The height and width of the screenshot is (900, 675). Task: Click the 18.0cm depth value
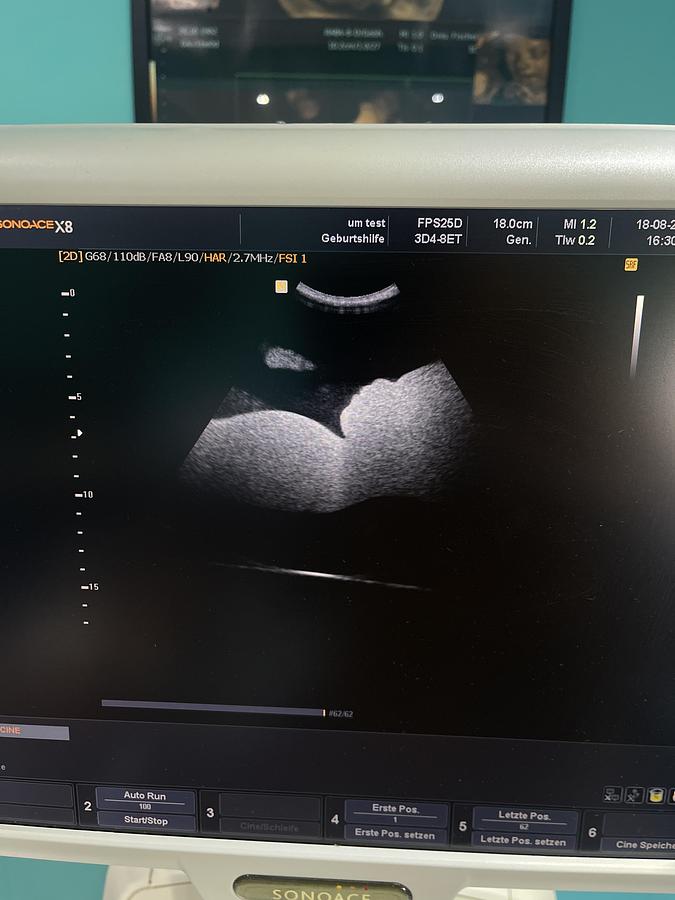point(513,224)
